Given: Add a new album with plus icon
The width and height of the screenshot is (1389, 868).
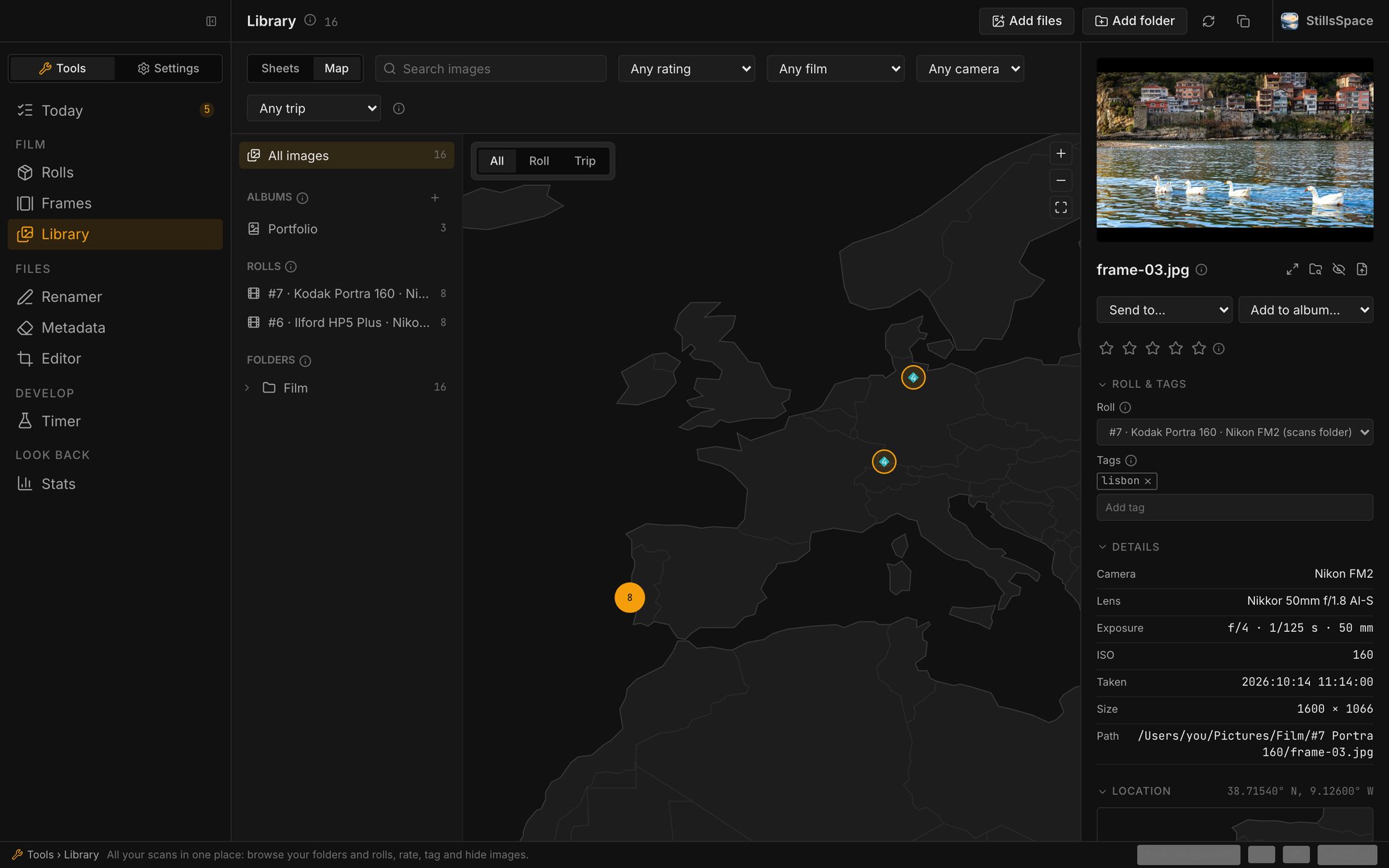Looking at the screenshot, I should pyautogui.click(x=435, y=198).
